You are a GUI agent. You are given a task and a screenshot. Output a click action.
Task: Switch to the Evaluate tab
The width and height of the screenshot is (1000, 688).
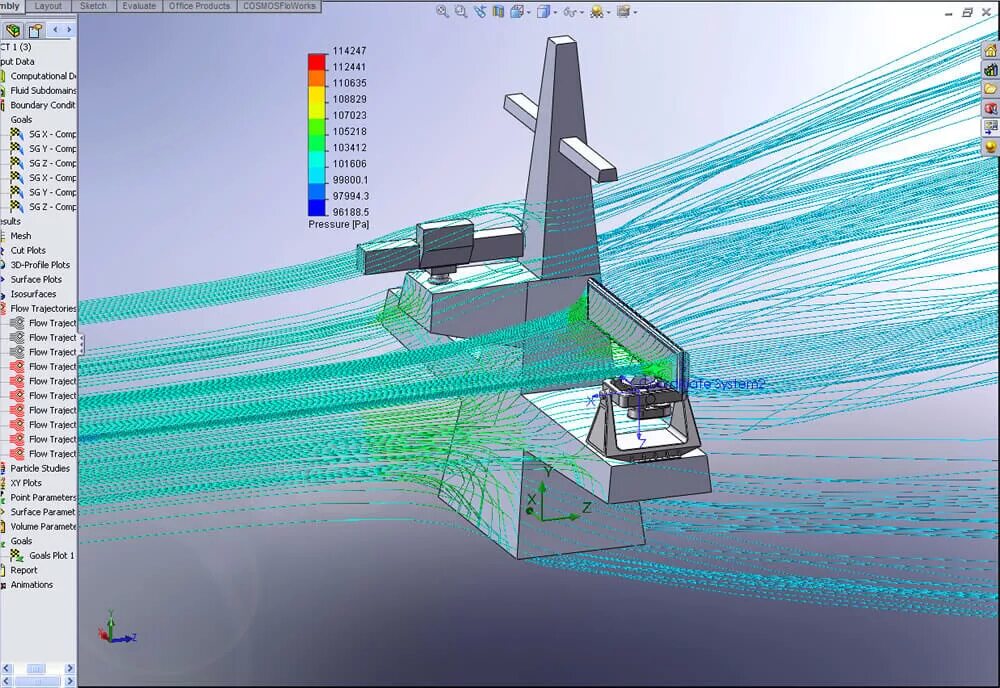pyautogui.click(x=139, y=6)
